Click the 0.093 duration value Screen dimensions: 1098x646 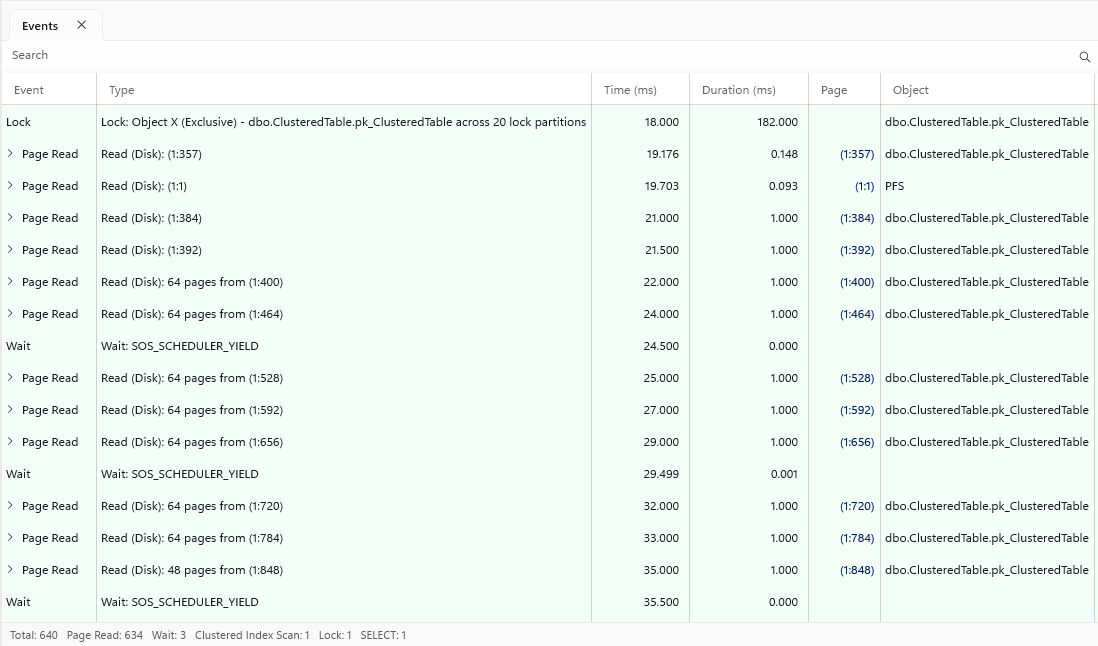tap(783, 186)
